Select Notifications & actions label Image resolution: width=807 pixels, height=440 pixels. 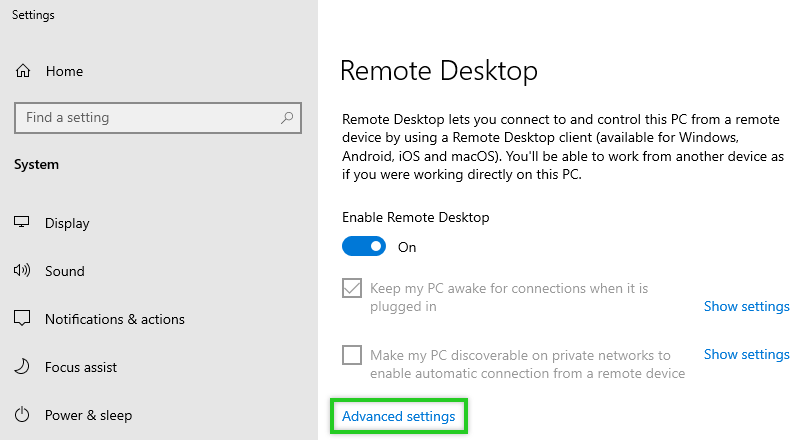click(114, 319)
